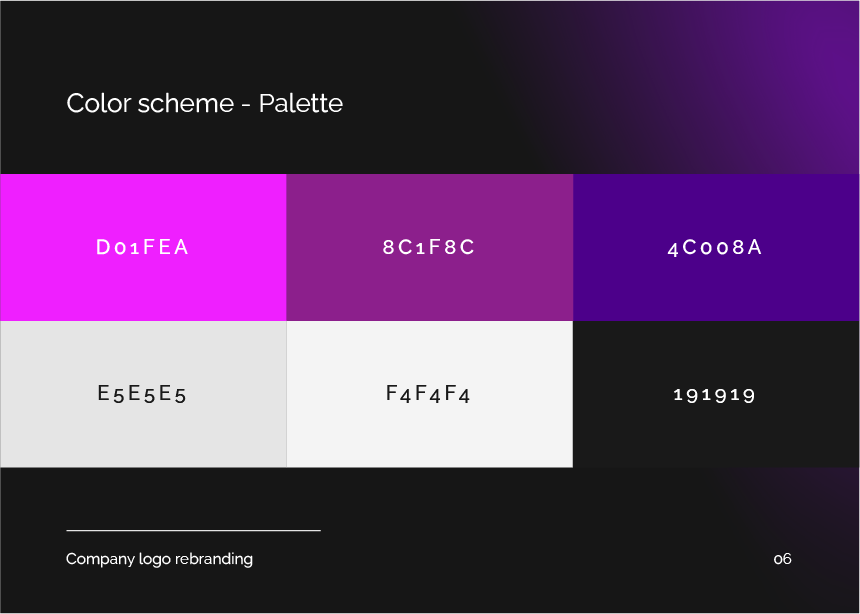Click the 191919 hex code text
The image size is (860, 614).
click(715, 395)
